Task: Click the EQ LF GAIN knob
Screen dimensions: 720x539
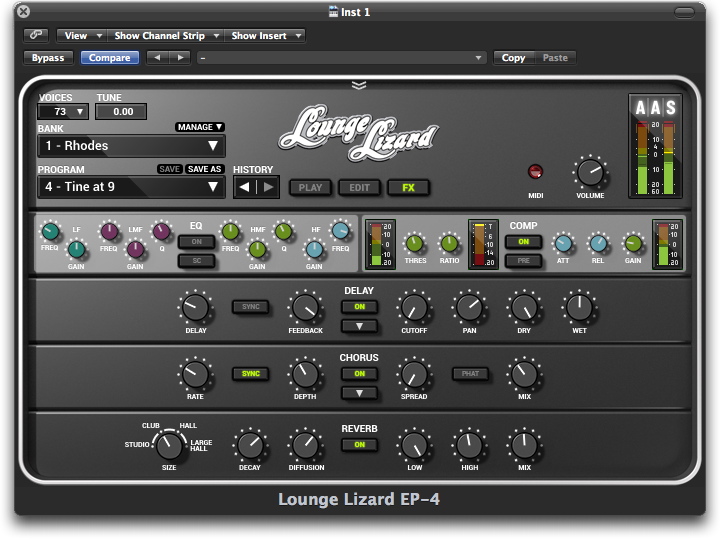Action: coord(76,249)
